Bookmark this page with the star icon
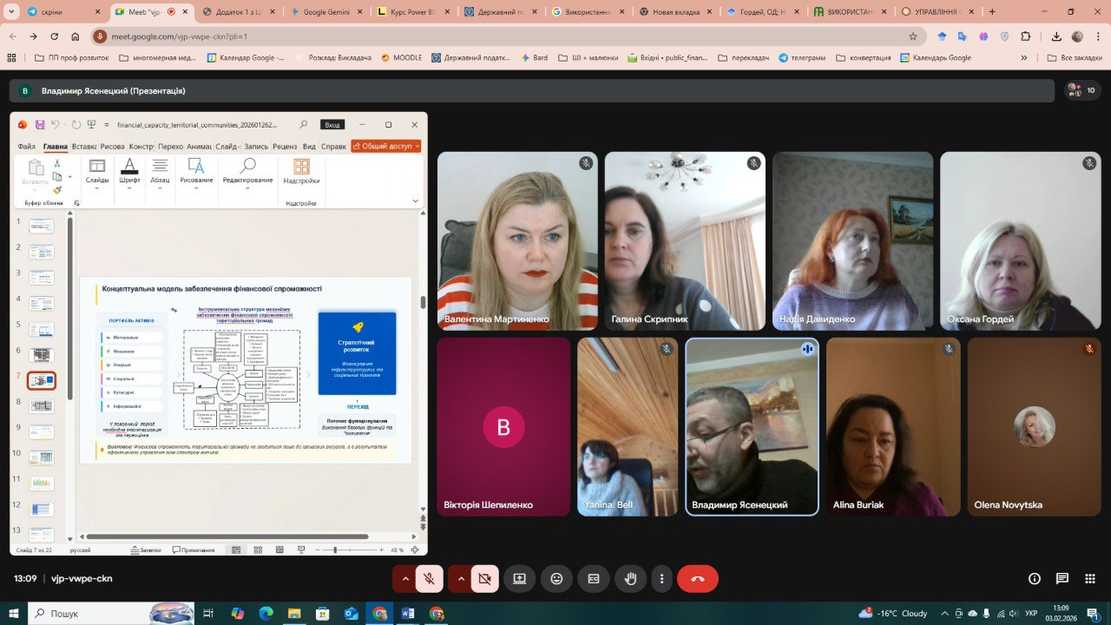Image resolution: width=1111 pixels, height=625 pixels. 913,36
